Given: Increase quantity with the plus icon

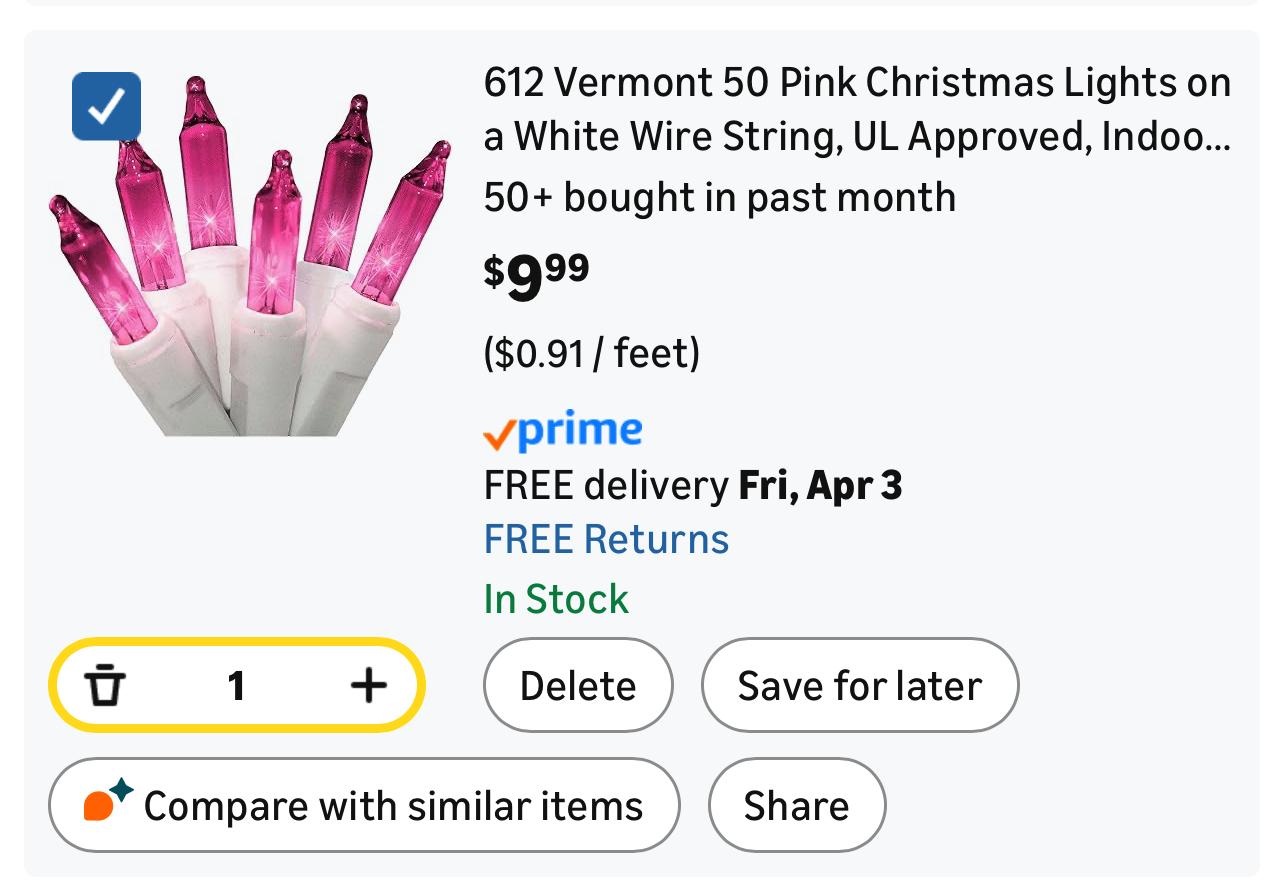Looking at the screenshot, I should pos(368,685).
